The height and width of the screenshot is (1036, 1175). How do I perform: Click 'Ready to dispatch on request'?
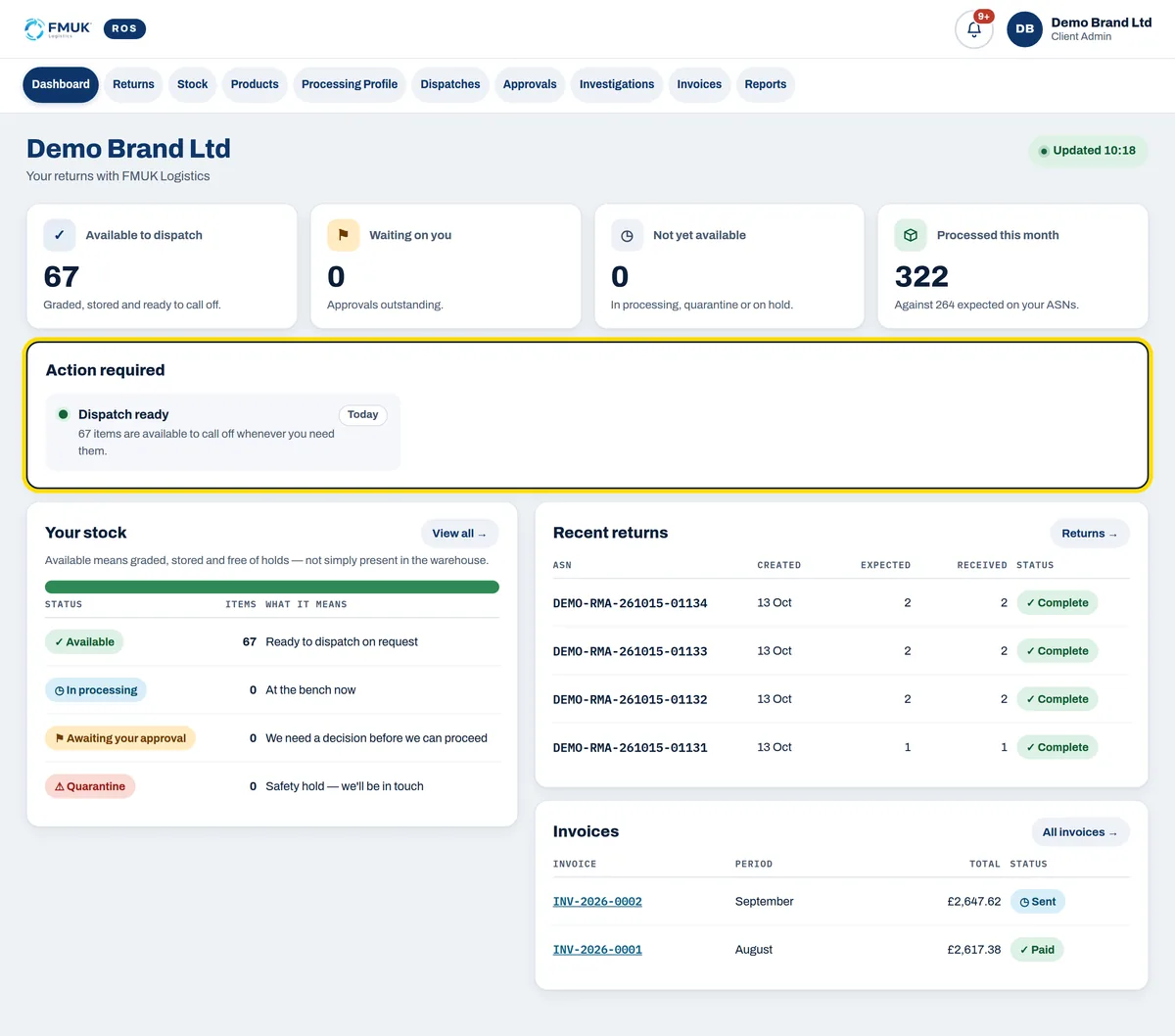click(x=342, y=642)
